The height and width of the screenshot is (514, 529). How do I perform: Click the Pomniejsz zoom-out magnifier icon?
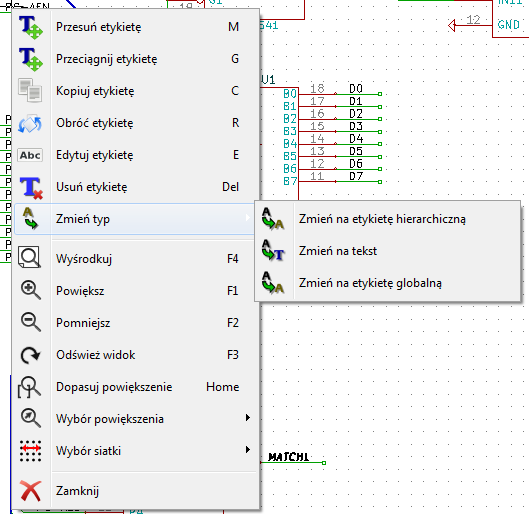pyautogui.click(x=31, y=322)
